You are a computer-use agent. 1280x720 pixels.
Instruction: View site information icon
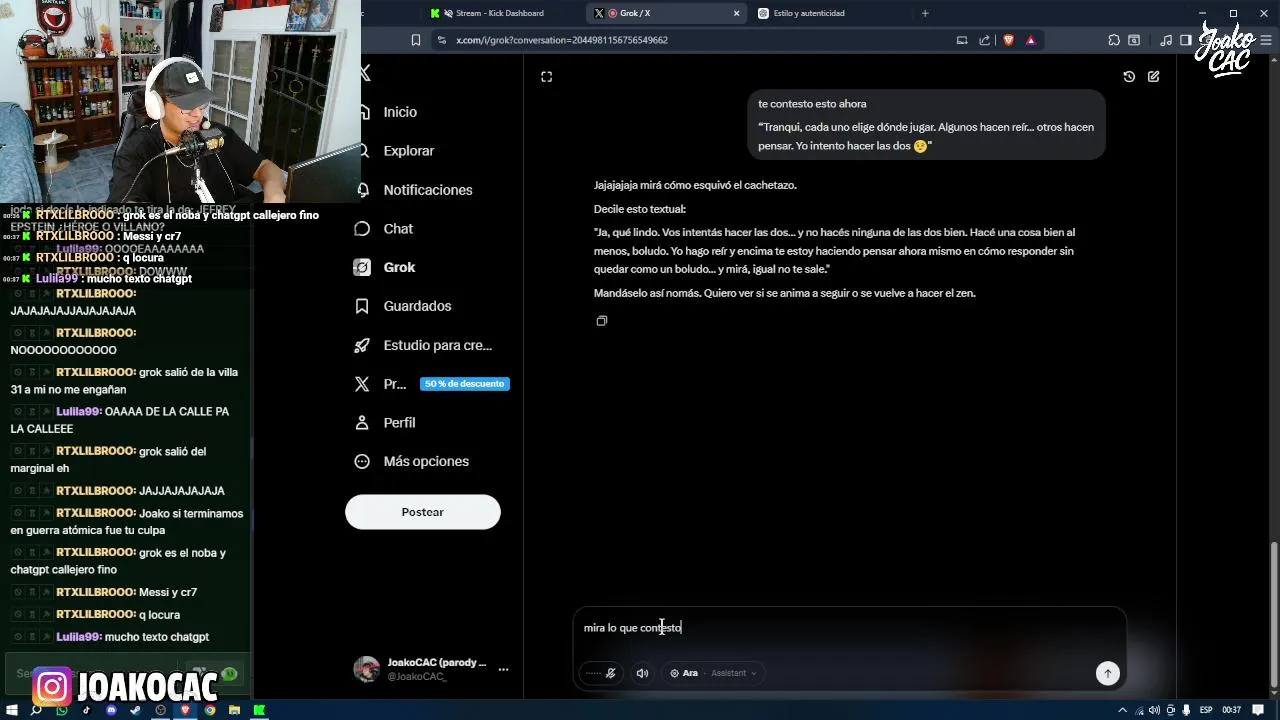click(x=442, y=40)
